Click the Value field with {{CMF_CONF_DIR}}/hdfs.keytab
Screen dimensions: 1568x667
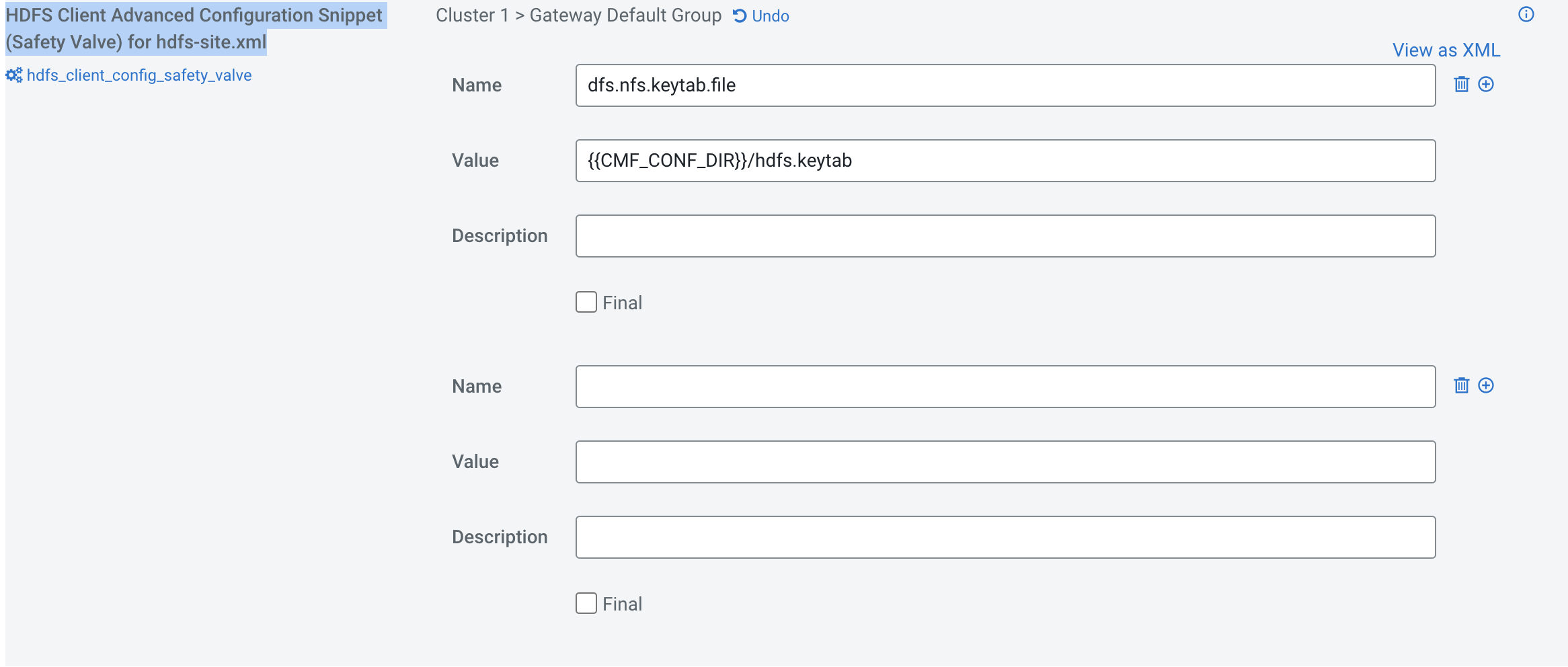tap(1005, 161)
